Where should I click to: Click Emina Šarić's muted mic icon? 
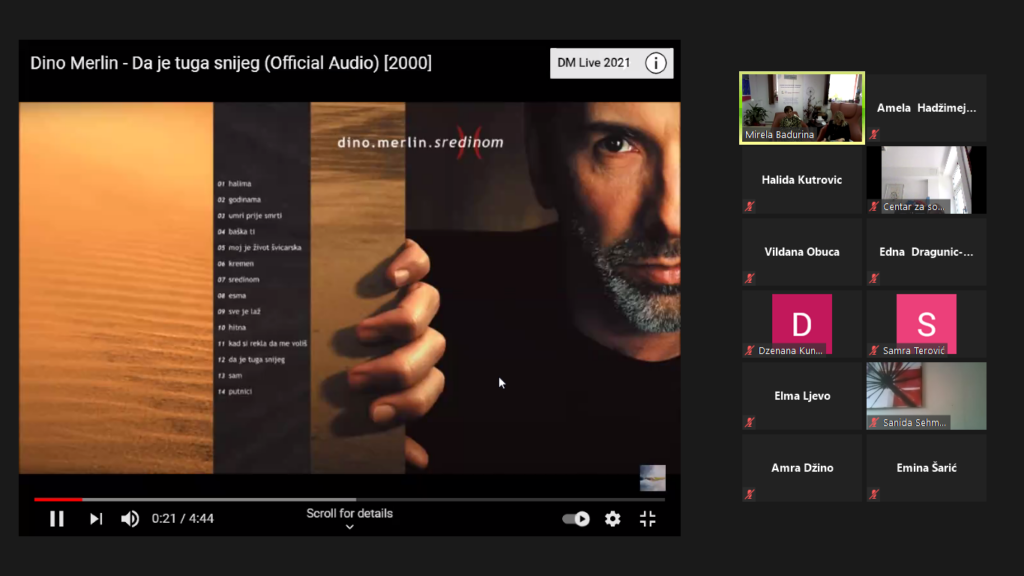tap(874, 494)
